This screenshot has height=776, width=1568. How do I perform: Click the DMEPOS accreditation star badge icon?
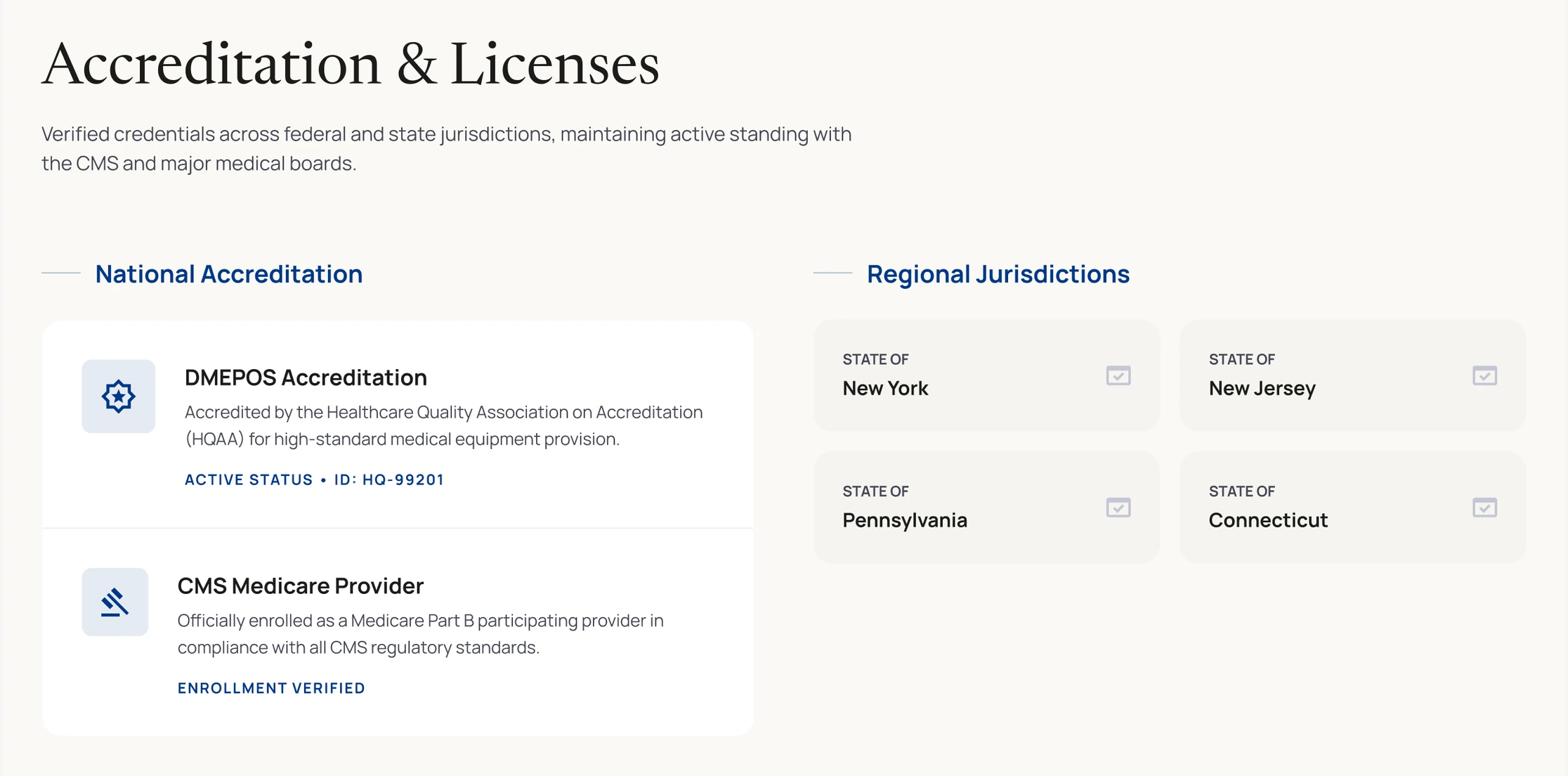point(118,396)
